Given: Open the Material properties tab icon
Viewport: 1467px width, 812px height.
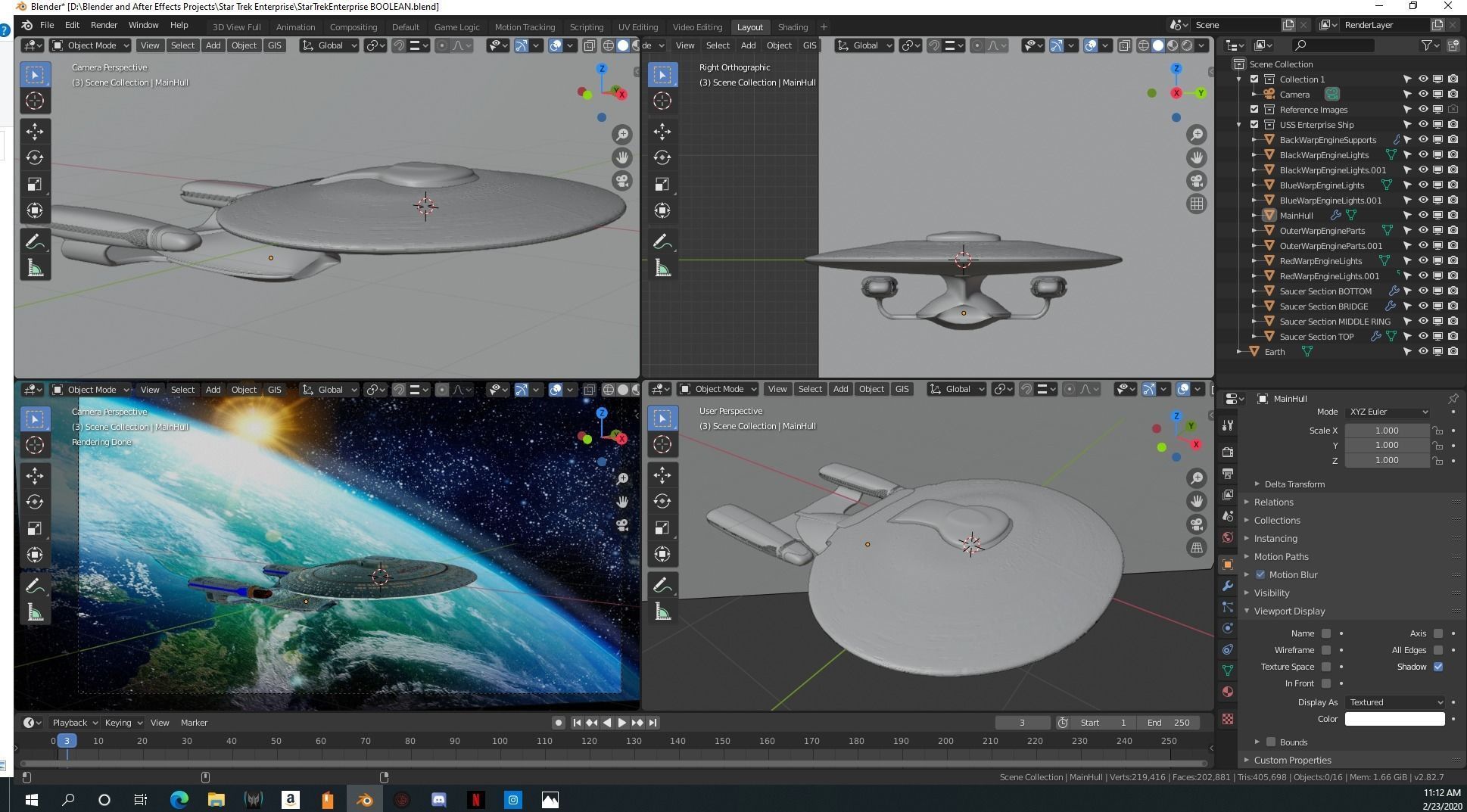Looking at the screenshot, I should point(1228,692).
